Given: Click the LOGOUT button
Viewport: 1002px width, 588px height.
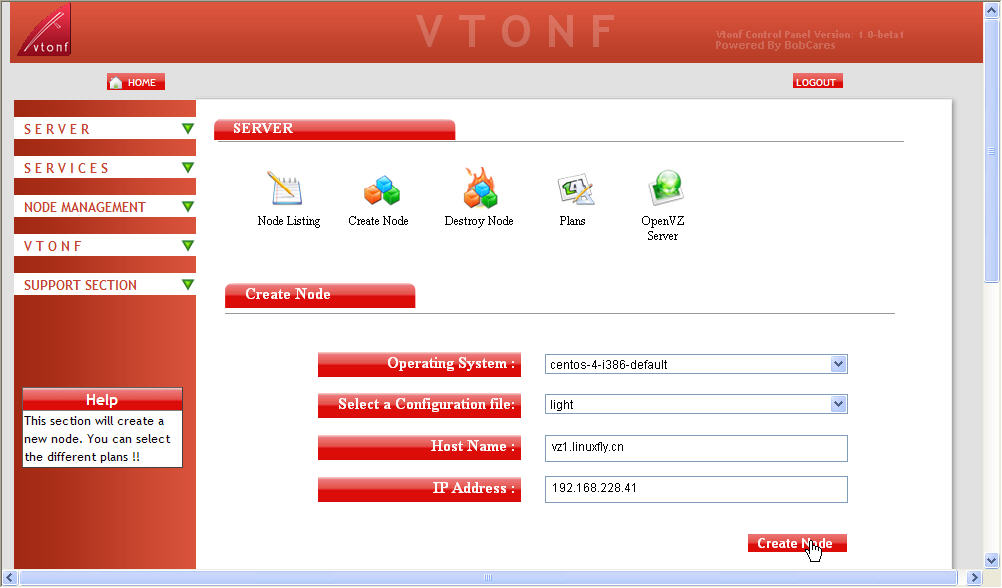Looking at the screenshot, I should pos(816,82).
